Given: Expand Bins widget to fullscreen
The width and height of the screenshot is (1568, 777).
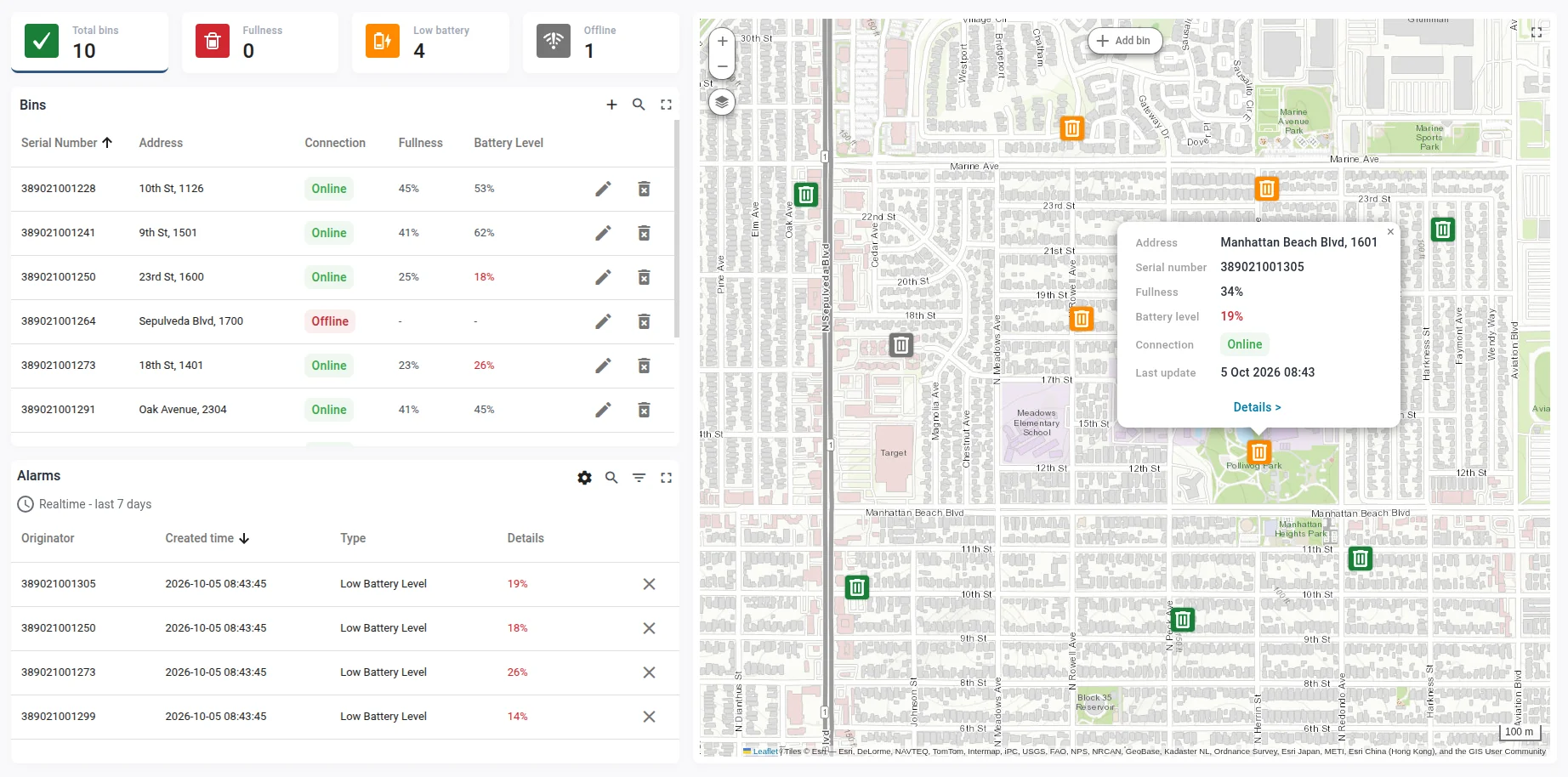Looking at the screenshot, I should [x=666, y=105].
